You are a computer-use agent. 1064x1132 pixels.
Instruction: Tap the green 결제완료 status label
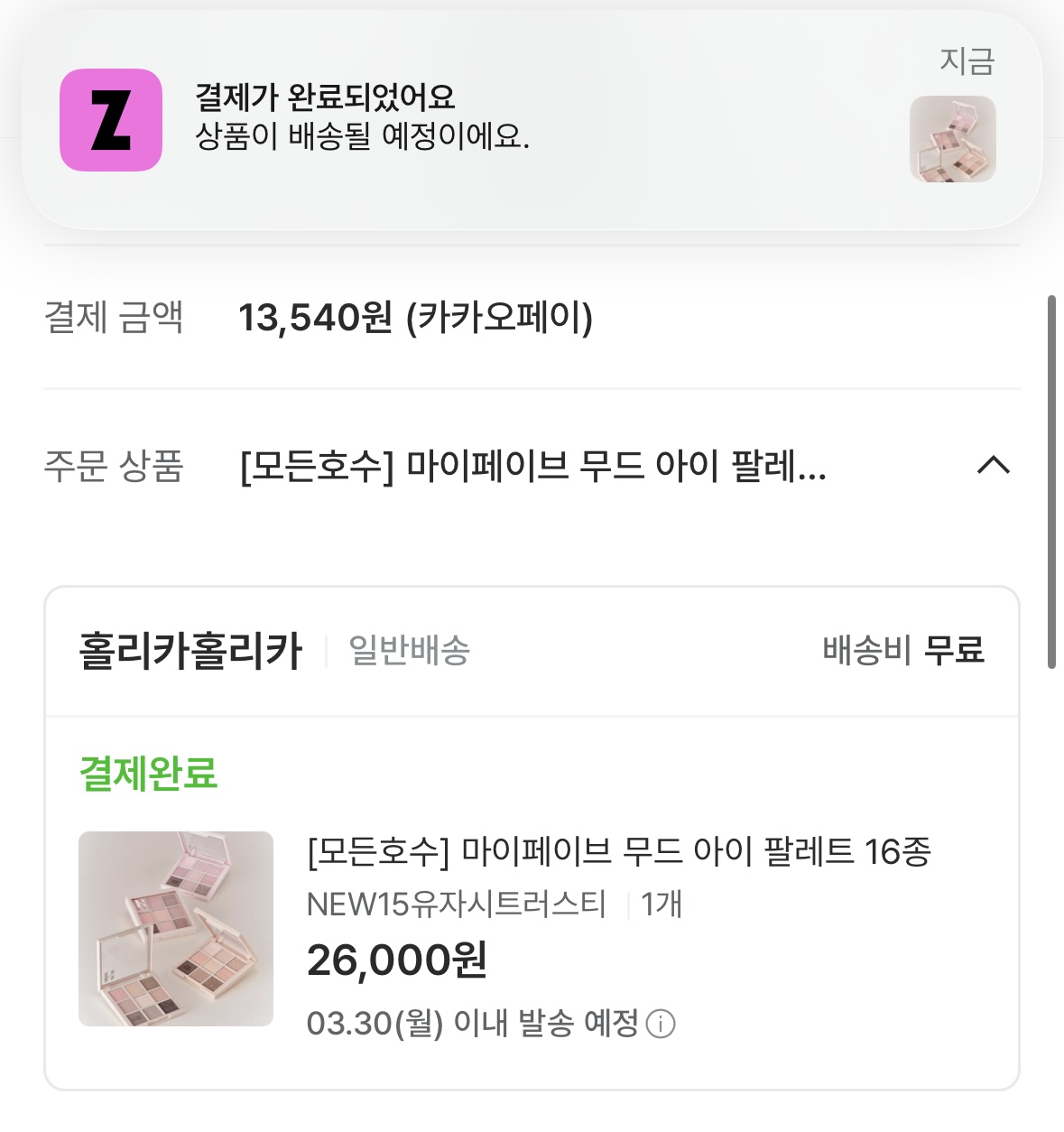pyautogui.click(x=149, y=774)
